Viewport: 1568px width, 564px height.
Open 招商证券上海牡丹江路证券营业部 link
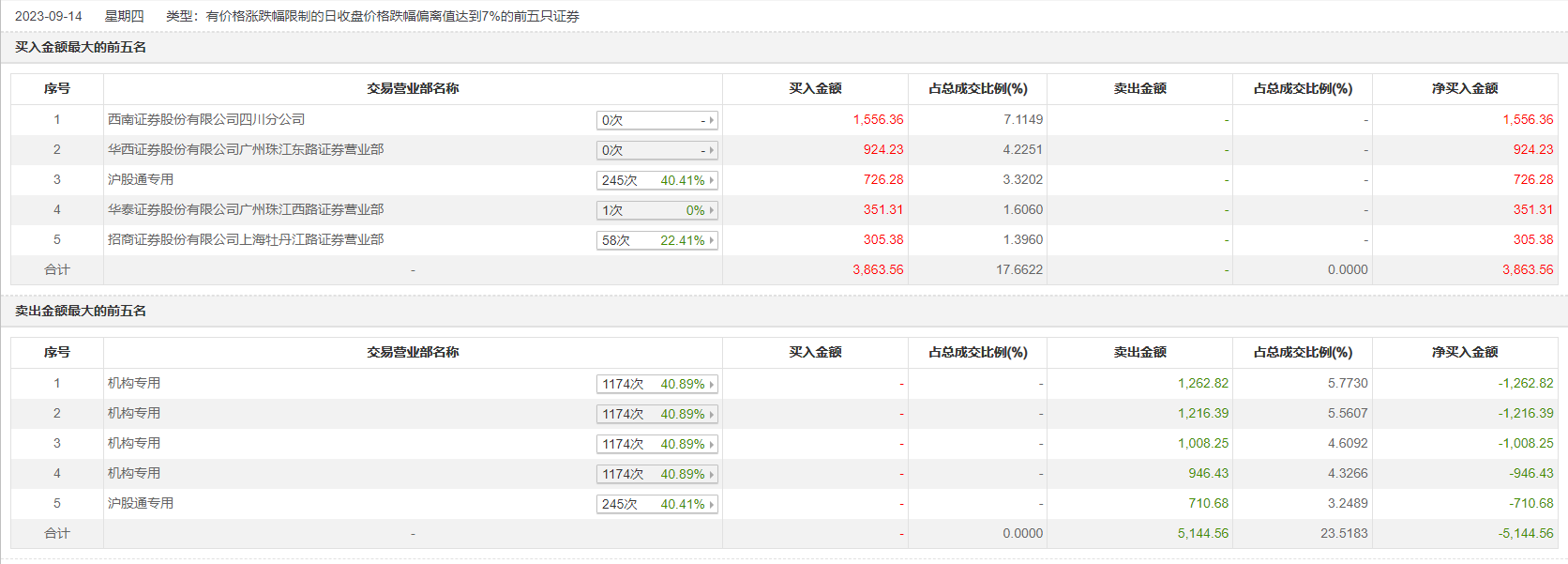[246, 239]
